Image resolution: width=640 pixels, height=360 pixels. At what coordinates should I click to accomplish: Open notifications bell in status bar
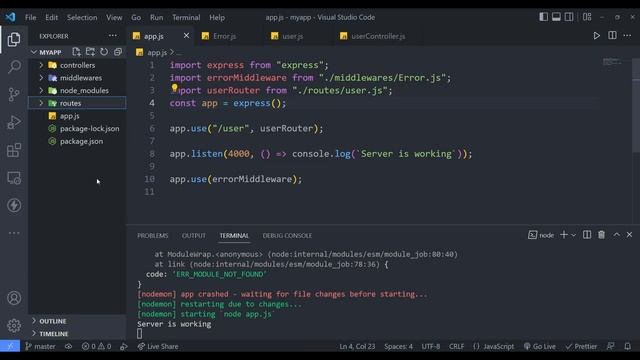click(x=627, y=346)
